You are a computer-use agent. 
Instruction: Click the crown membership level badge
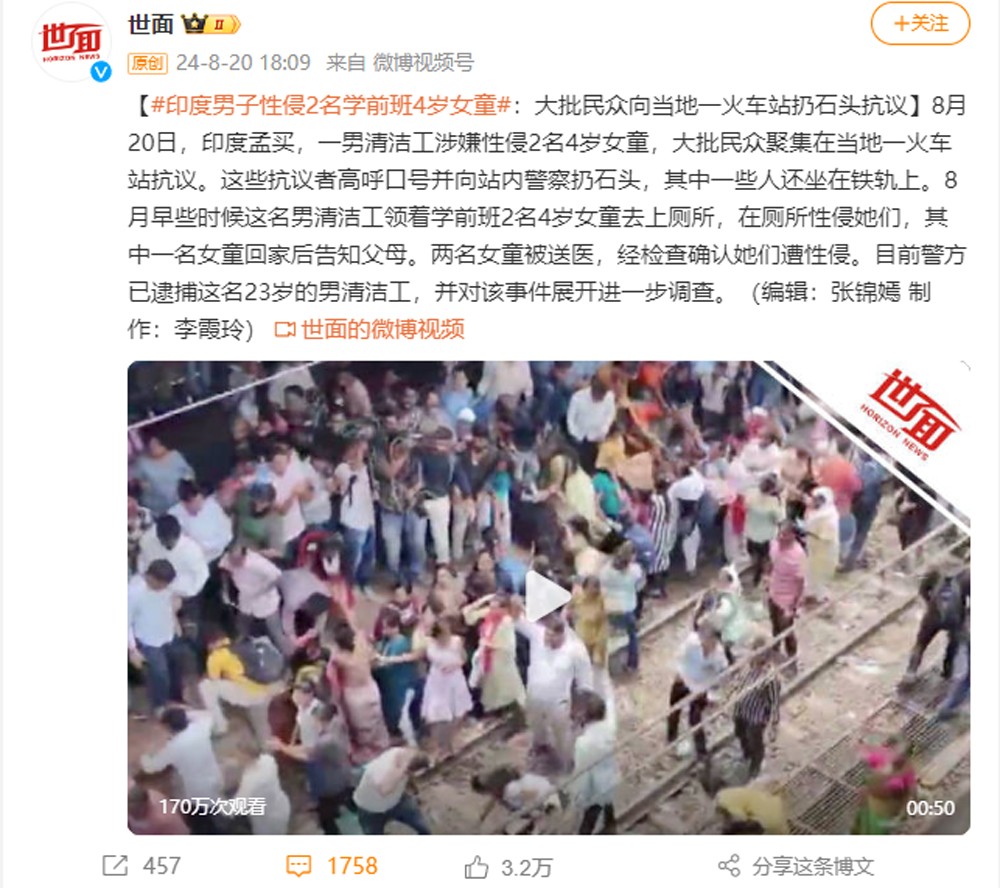(x=211, y=24)
